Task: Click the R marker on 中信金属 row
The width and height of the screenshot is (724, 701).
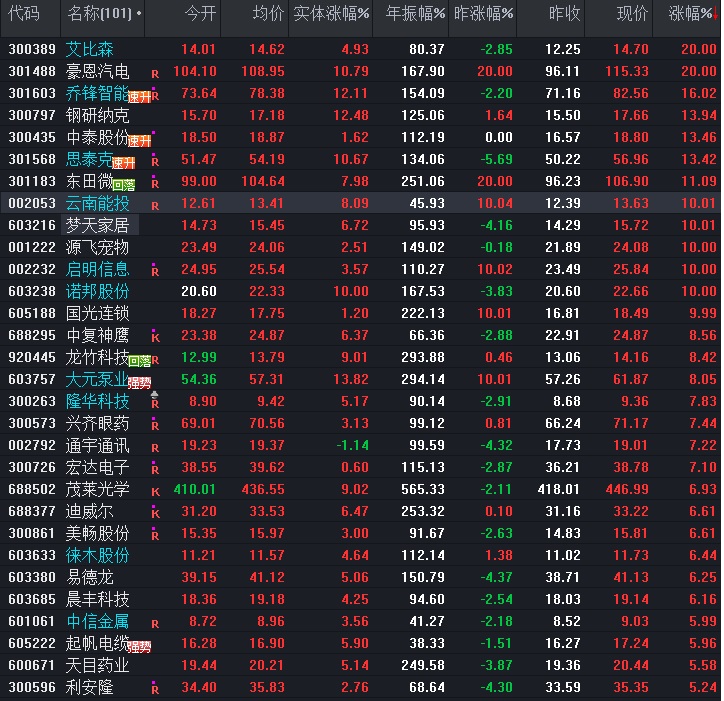Action: [x=155, y=624]
